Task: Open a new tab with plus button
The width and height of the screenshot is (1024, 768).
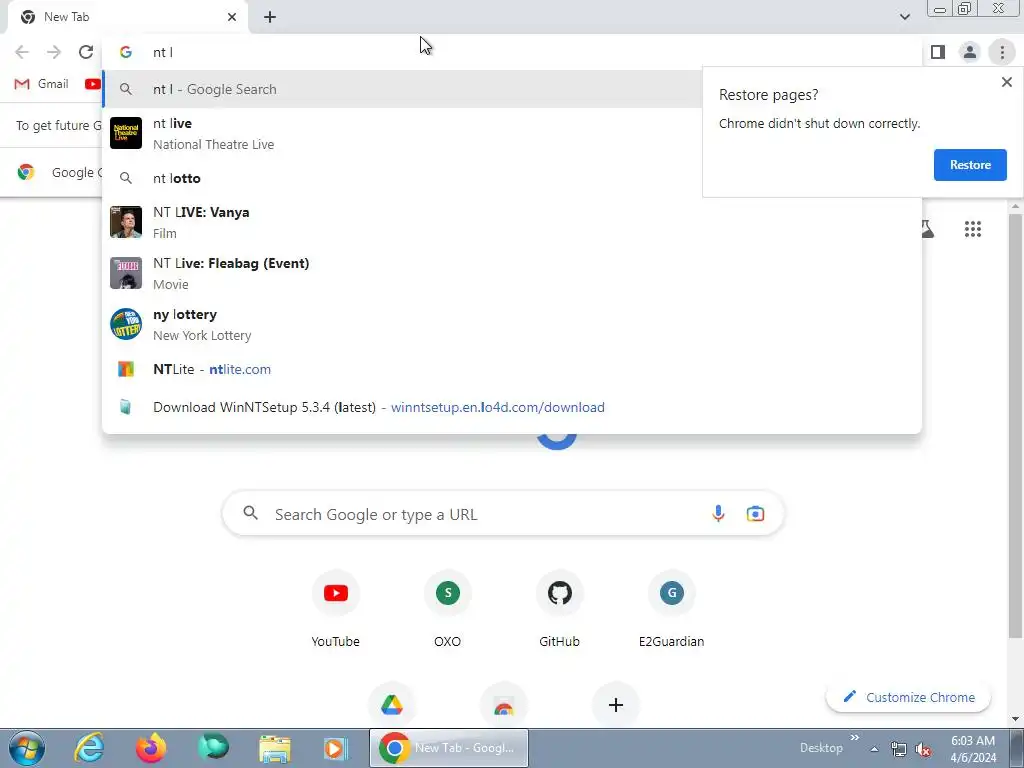Action: pyautogui.click(x=270, y=18)
